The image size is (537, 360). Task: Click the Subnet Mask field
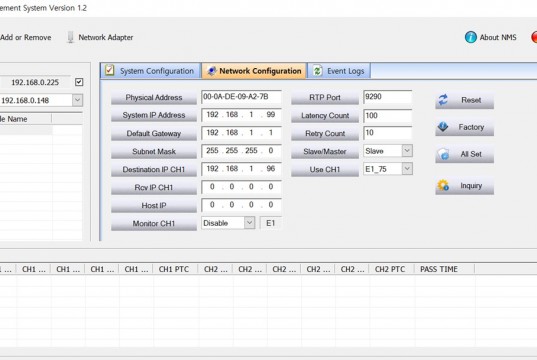point(241,151)
